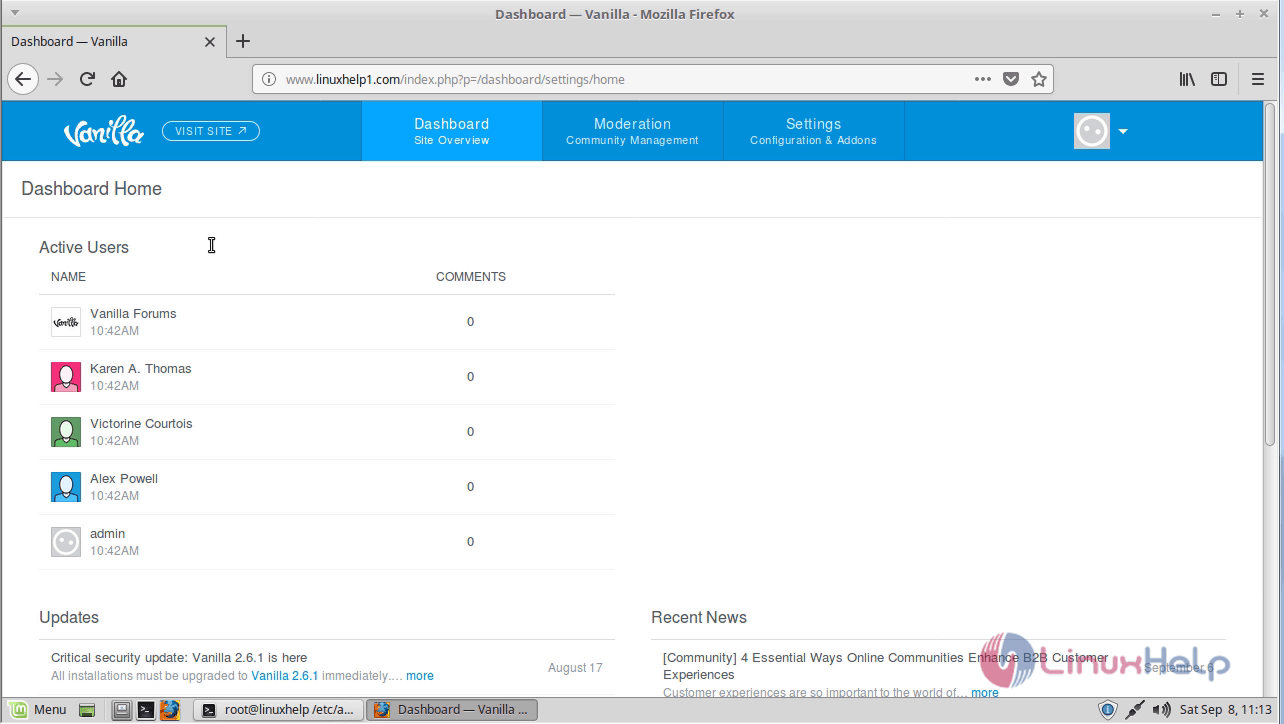This screenshot has width=1284, height=724.
Task: Click Vanilla 2.6.1 update link
Action: 285,676
